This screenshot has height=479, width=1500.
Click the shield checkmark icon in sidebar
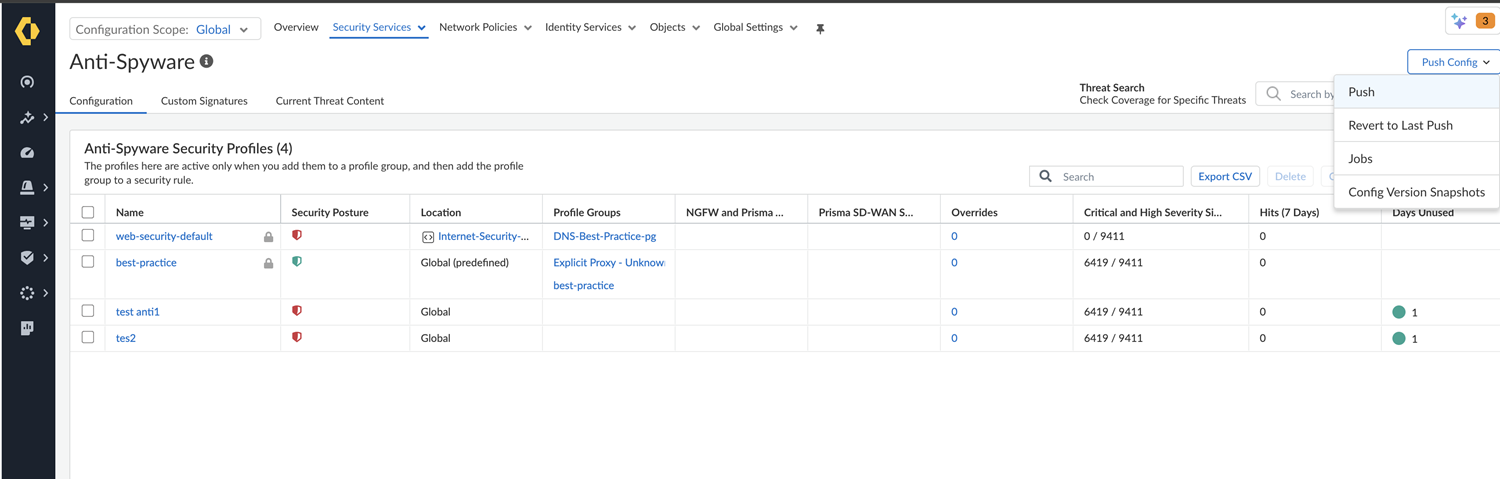(27, 258)
